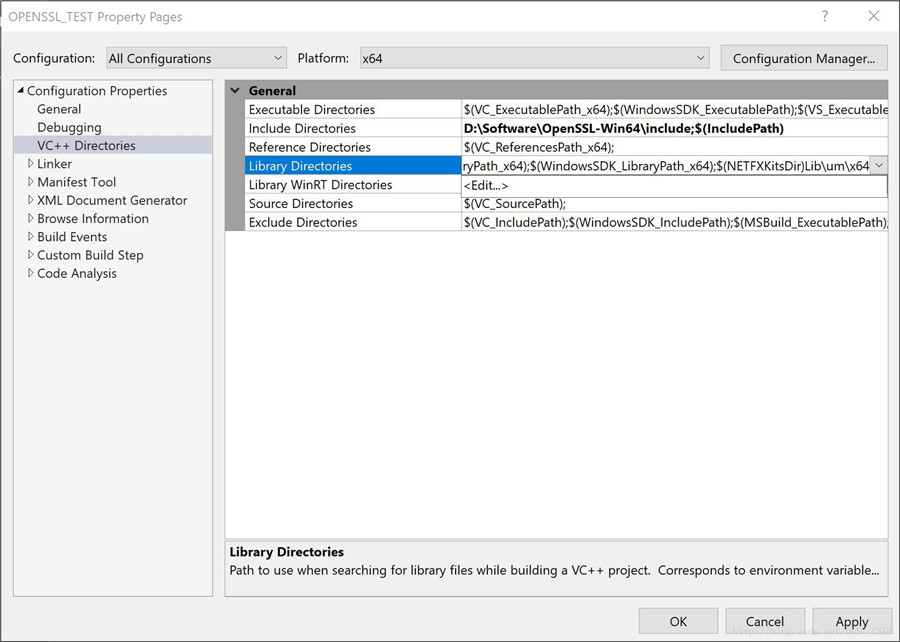Expand the Browse Information node
This screenshot has height=642, width=900.
point(30,219)
